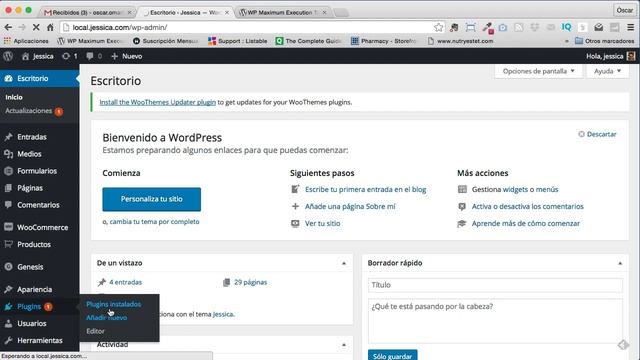Open the 4 entradas link
This screenshot has width=640, height=360.
[125, 282]
